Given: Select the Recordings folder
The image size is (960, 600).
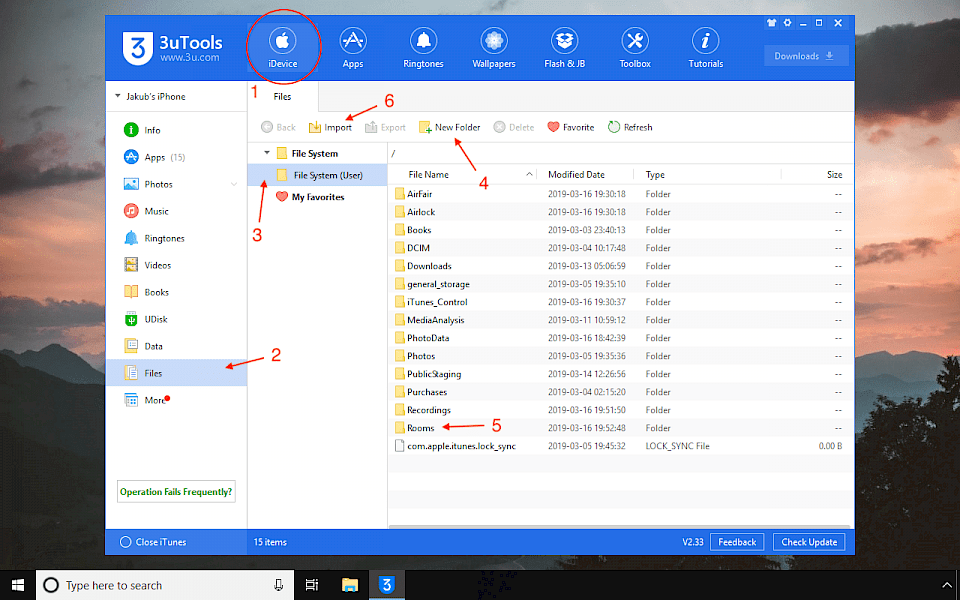Looking at the screenshot, I should (x=620, y=410).
